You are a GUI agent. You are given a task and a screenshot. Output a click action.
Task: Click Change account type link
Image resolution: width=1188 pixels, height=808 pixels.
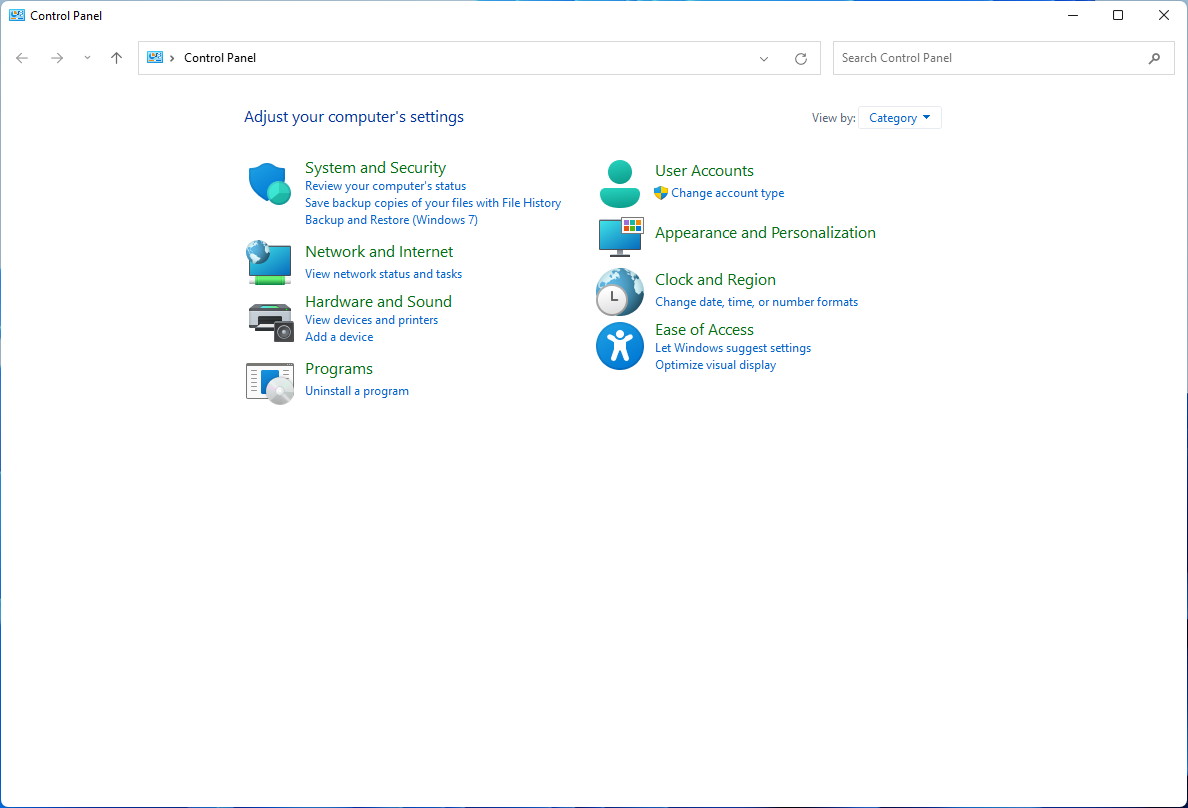point(727,193)
